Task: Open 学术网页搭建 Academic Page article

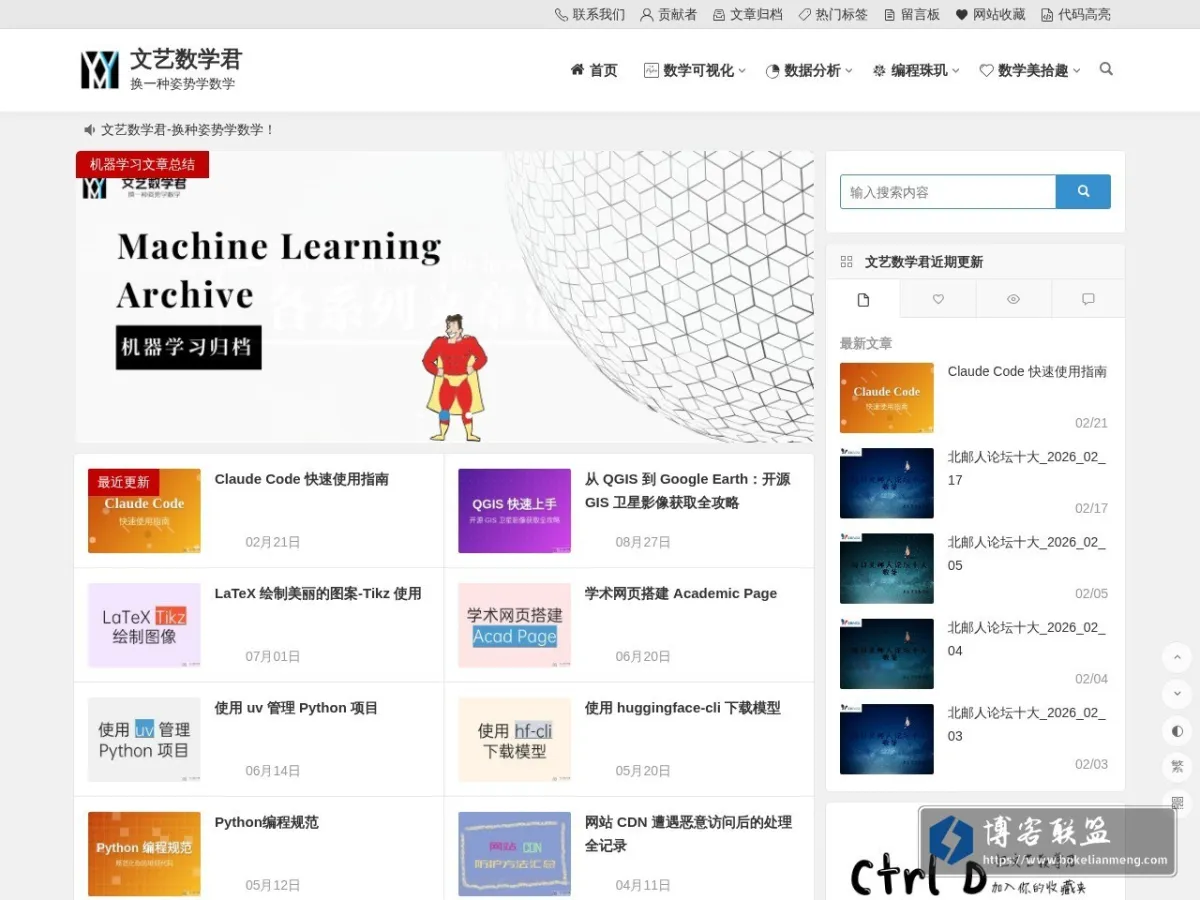Action: point(681,593)
